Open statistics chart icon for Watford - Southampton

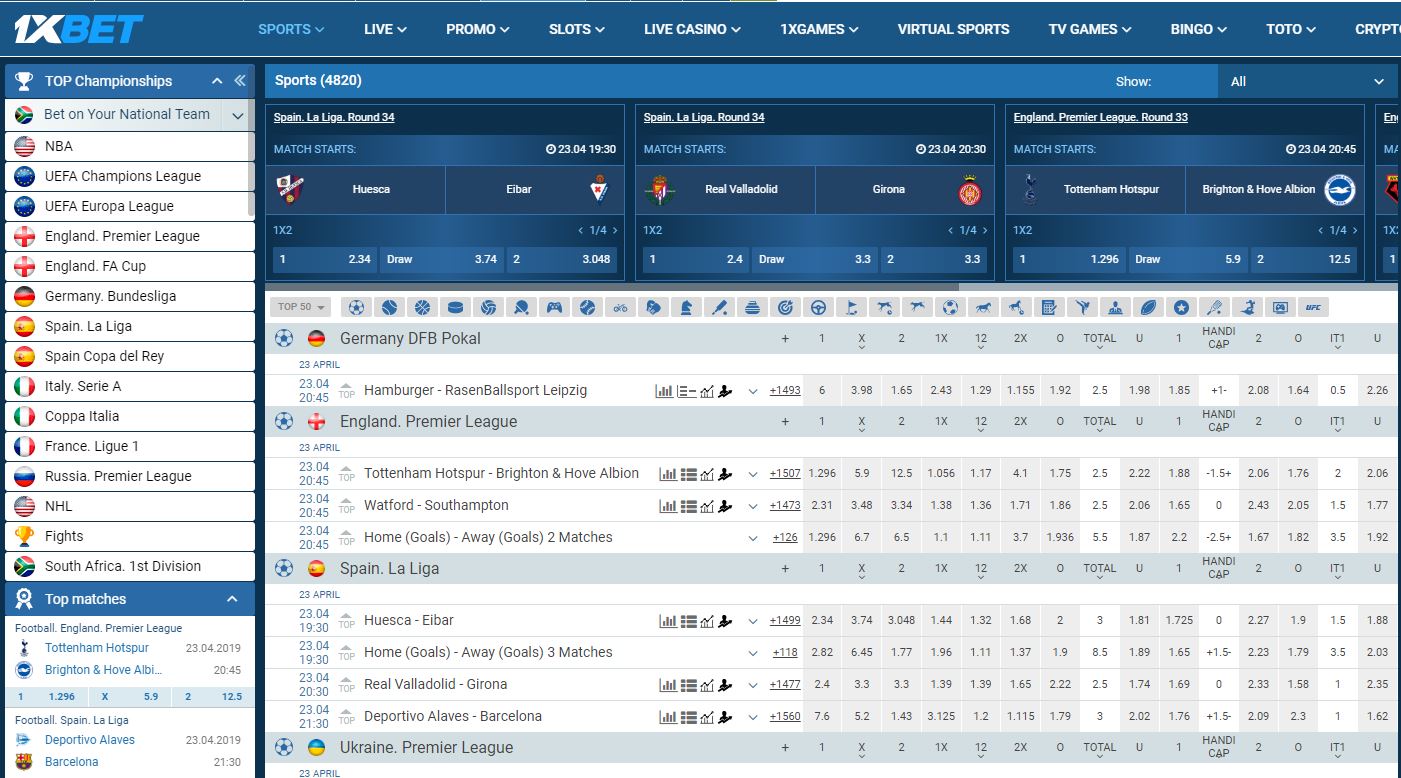click(667, 506)
